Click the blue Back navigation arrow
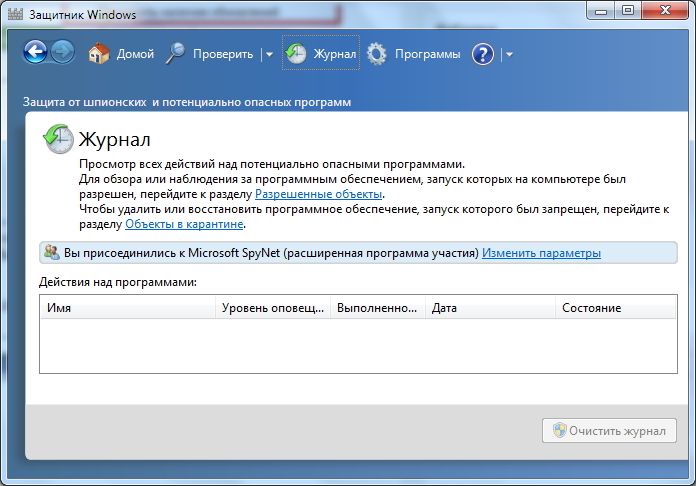 click(36, 54)
